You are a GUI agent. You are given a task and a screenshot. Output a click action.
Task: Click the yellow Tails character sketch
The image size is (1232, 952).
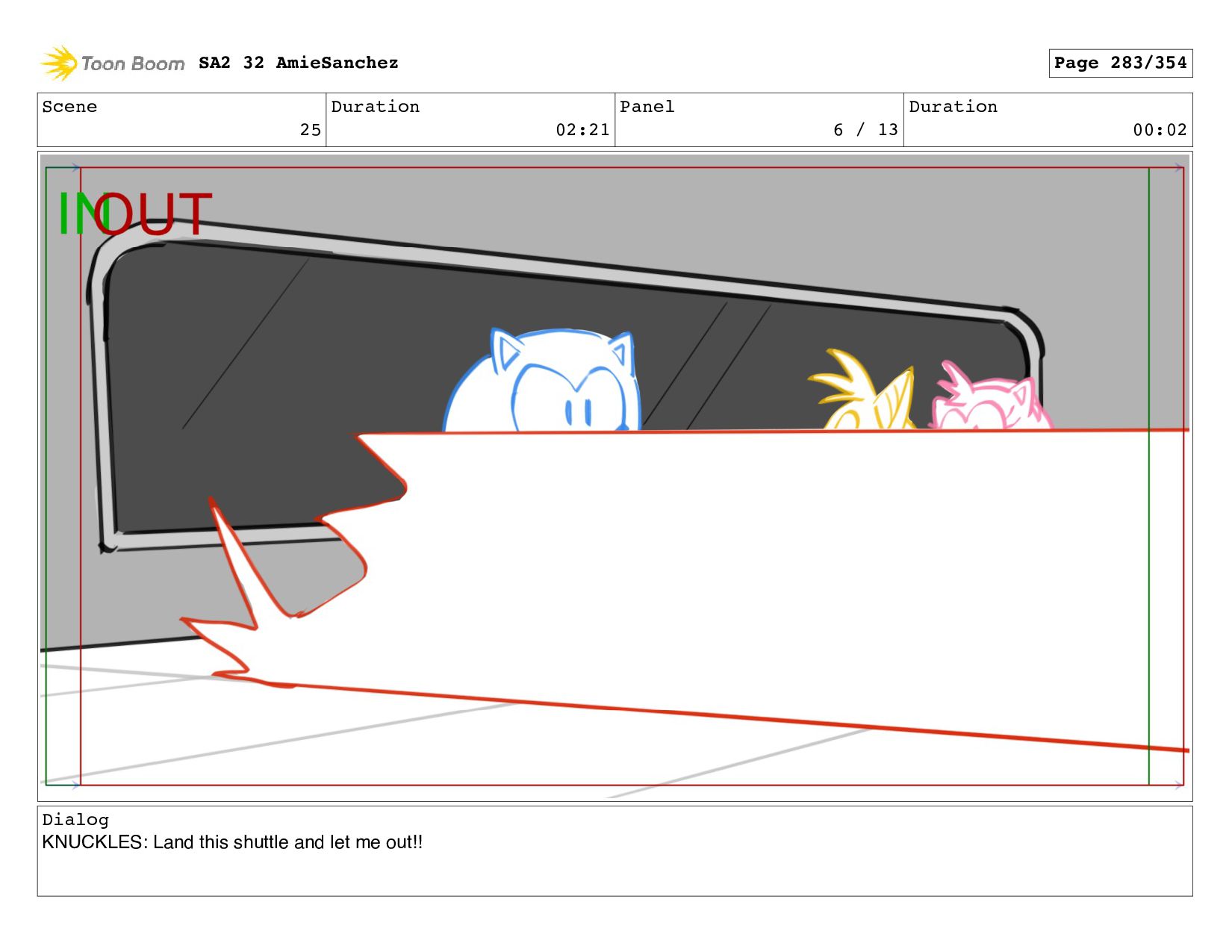tap(862, 390)
